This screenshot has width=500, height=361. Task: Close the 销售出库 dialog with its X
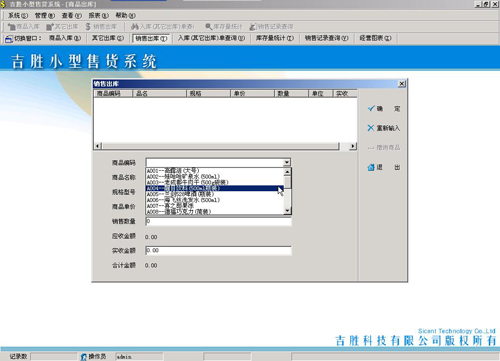tap(402, 84)
